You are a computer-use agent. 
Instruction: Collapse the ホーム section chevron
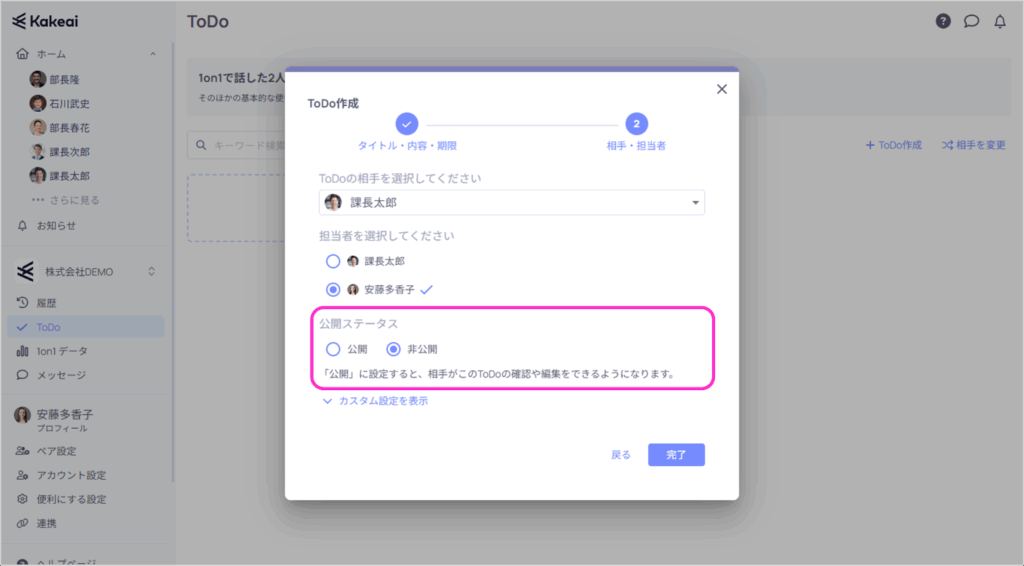tap(152, 54)
